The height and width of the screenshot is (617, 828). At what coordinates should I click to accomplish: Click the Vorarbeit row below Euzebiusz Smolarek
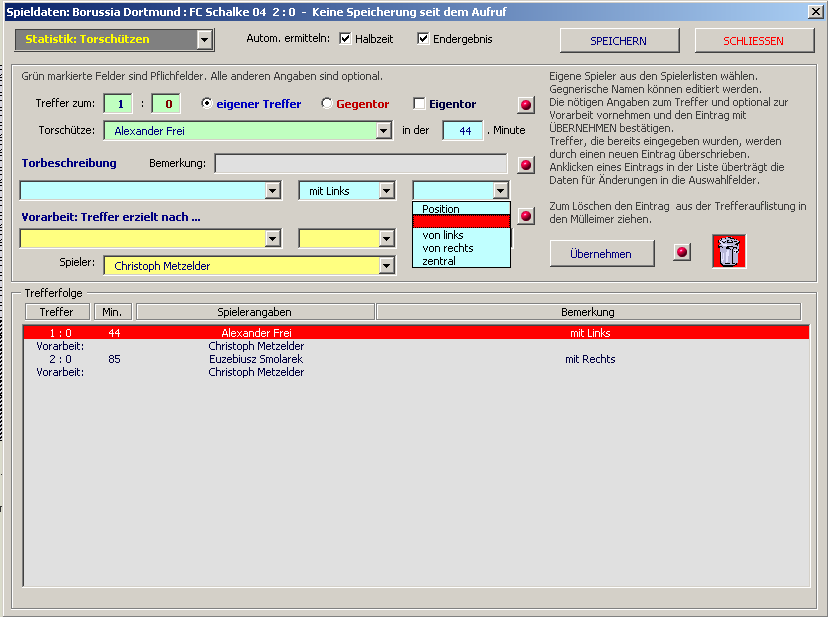click(416, 372)
